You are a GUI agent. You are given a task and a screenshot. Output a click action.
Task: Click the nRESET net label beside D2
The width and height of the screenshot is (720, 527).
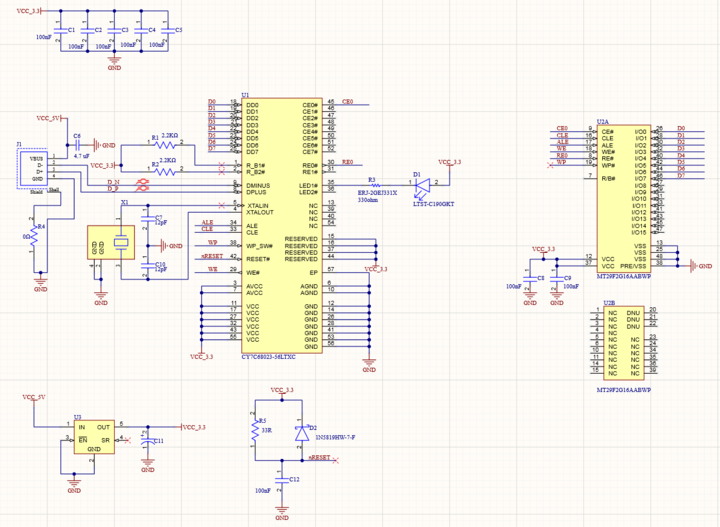pos(319,458)
